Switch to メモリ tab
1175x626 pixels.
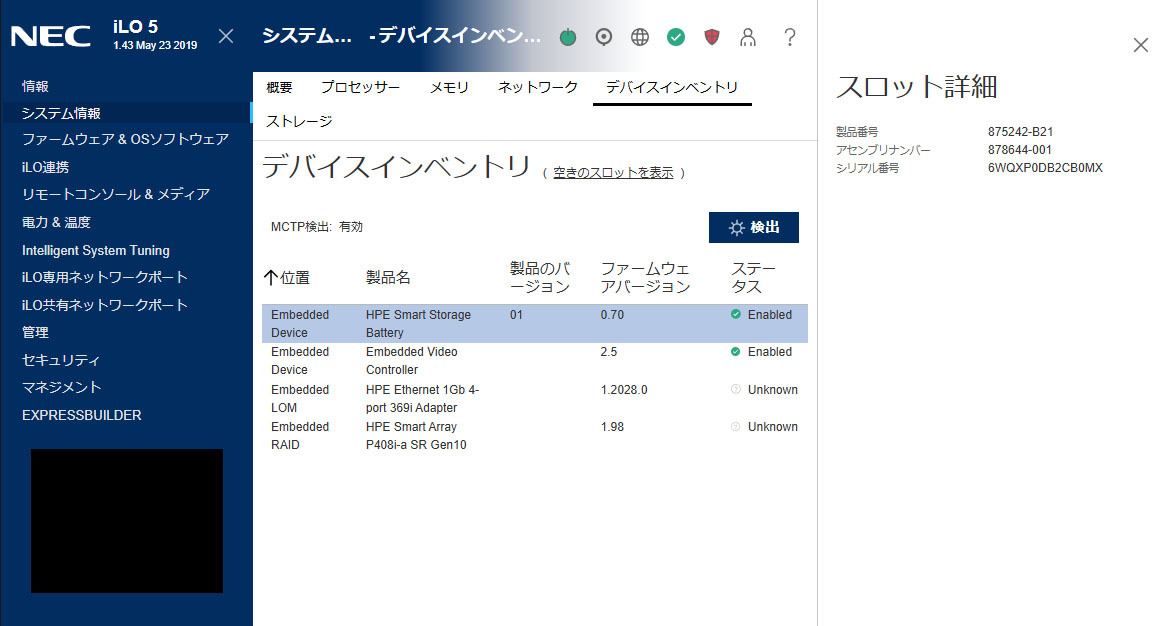pyautogui.click(x=449, y=88)
